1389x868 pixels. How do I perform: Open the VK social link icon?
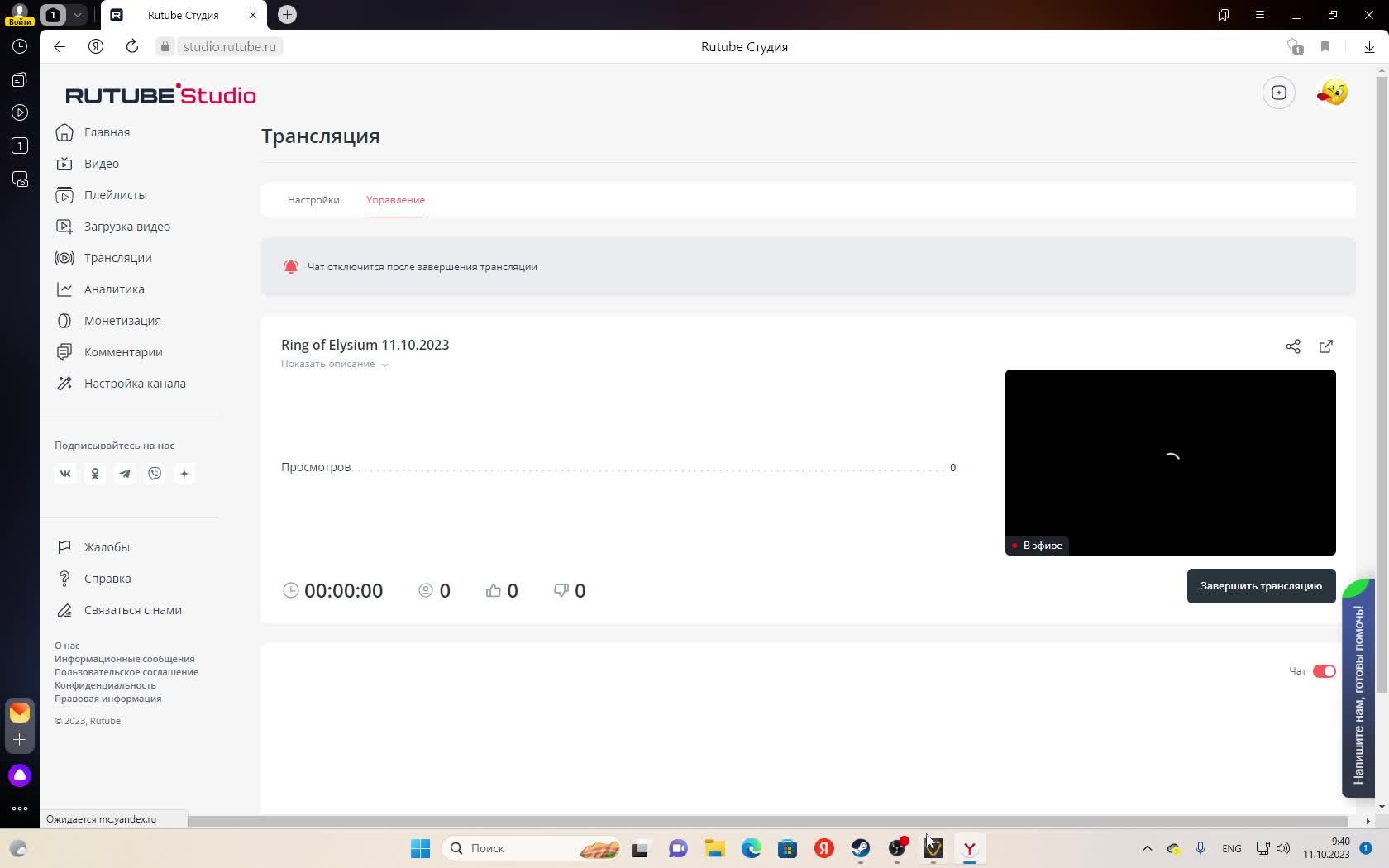pyautogui.click(x=65, y=474)
